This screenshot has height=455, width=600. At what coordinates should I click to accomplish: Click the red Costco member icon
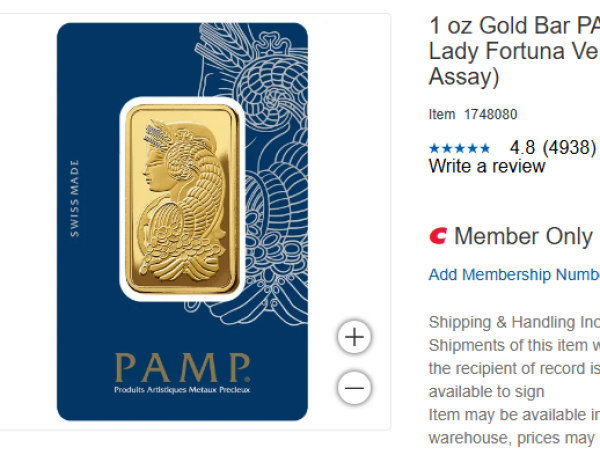(438, 236)
